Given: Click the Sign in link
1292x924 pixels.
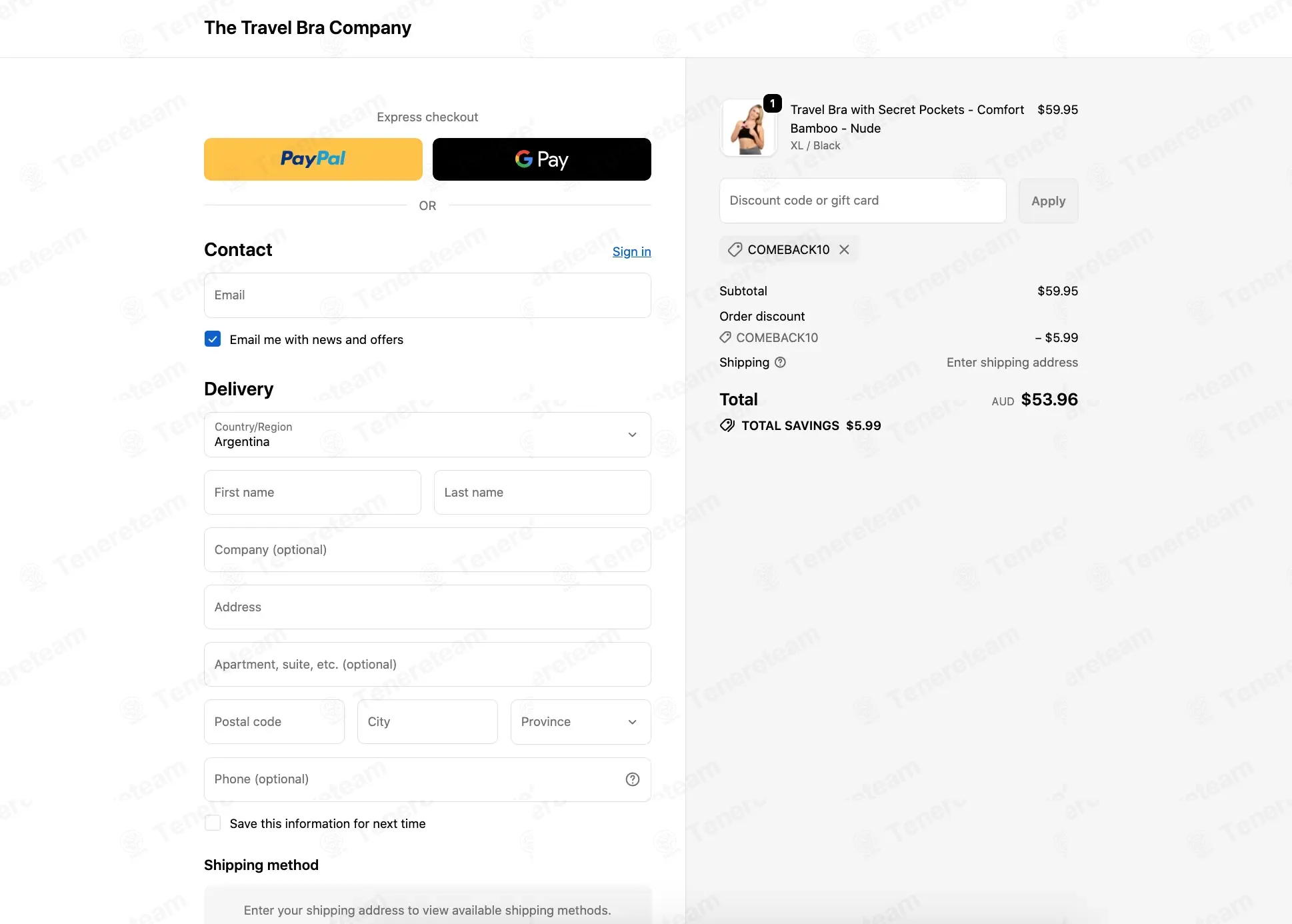Looking at the screenshot, I should pos(632,251).
